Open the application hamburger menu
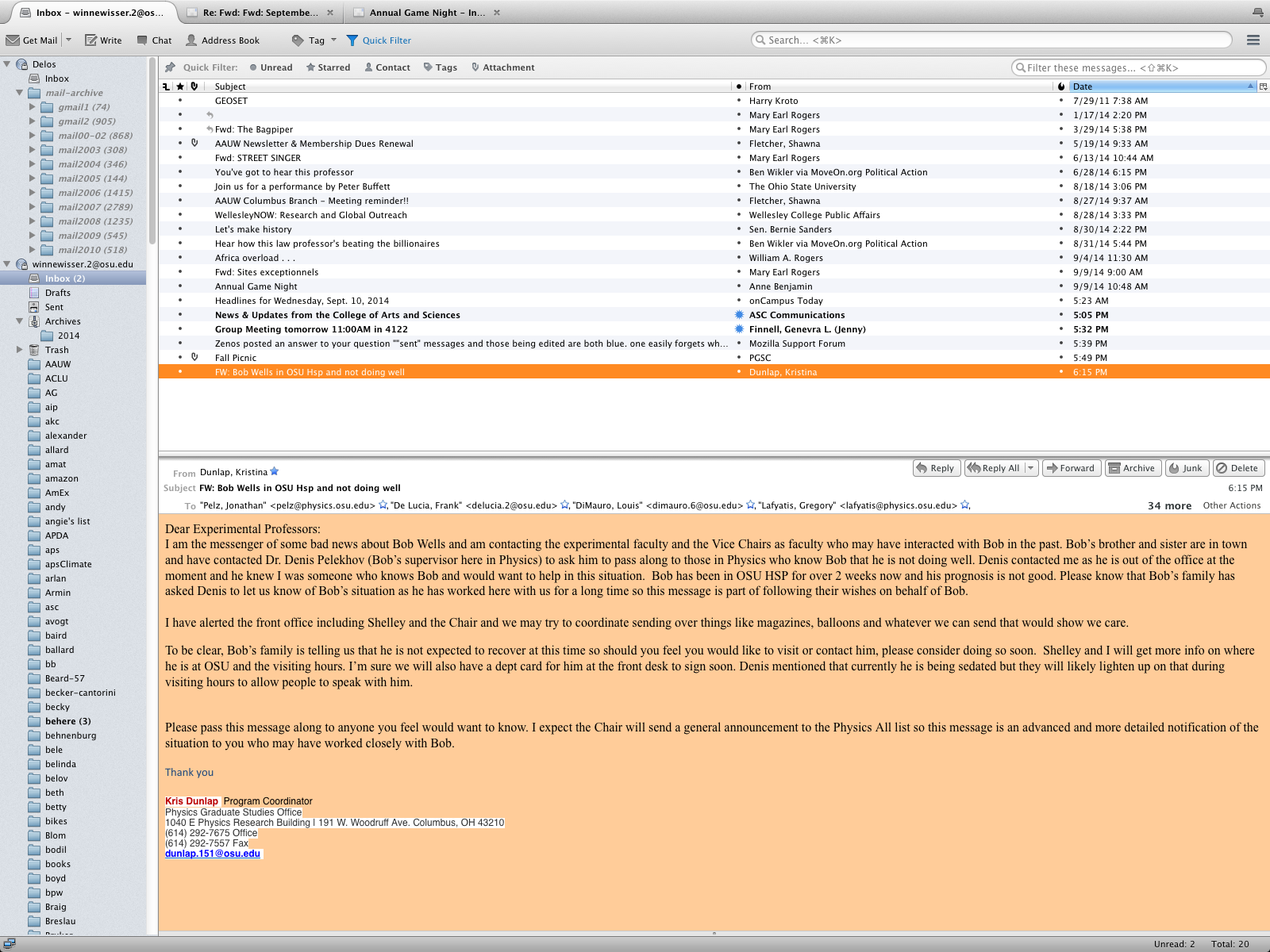Viewport: 1270px width, 952px height. tap(1253, 40)
